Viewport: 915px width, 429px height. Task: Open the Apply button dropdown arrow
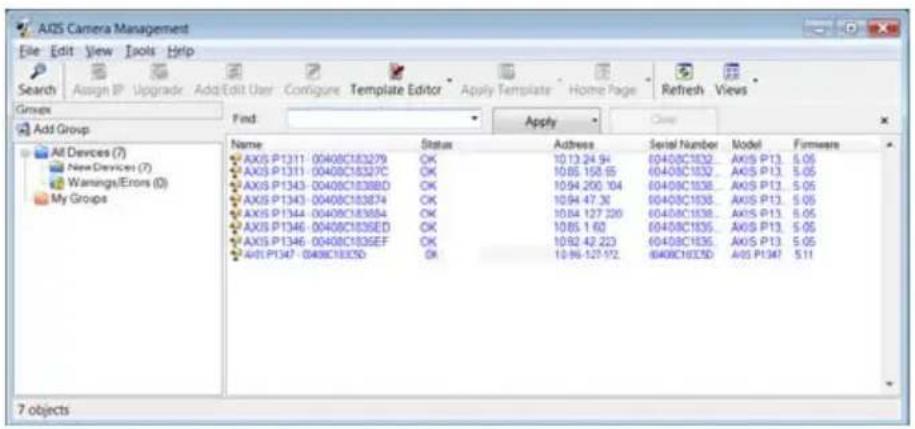pyautogui.click(x=595, y=120)
